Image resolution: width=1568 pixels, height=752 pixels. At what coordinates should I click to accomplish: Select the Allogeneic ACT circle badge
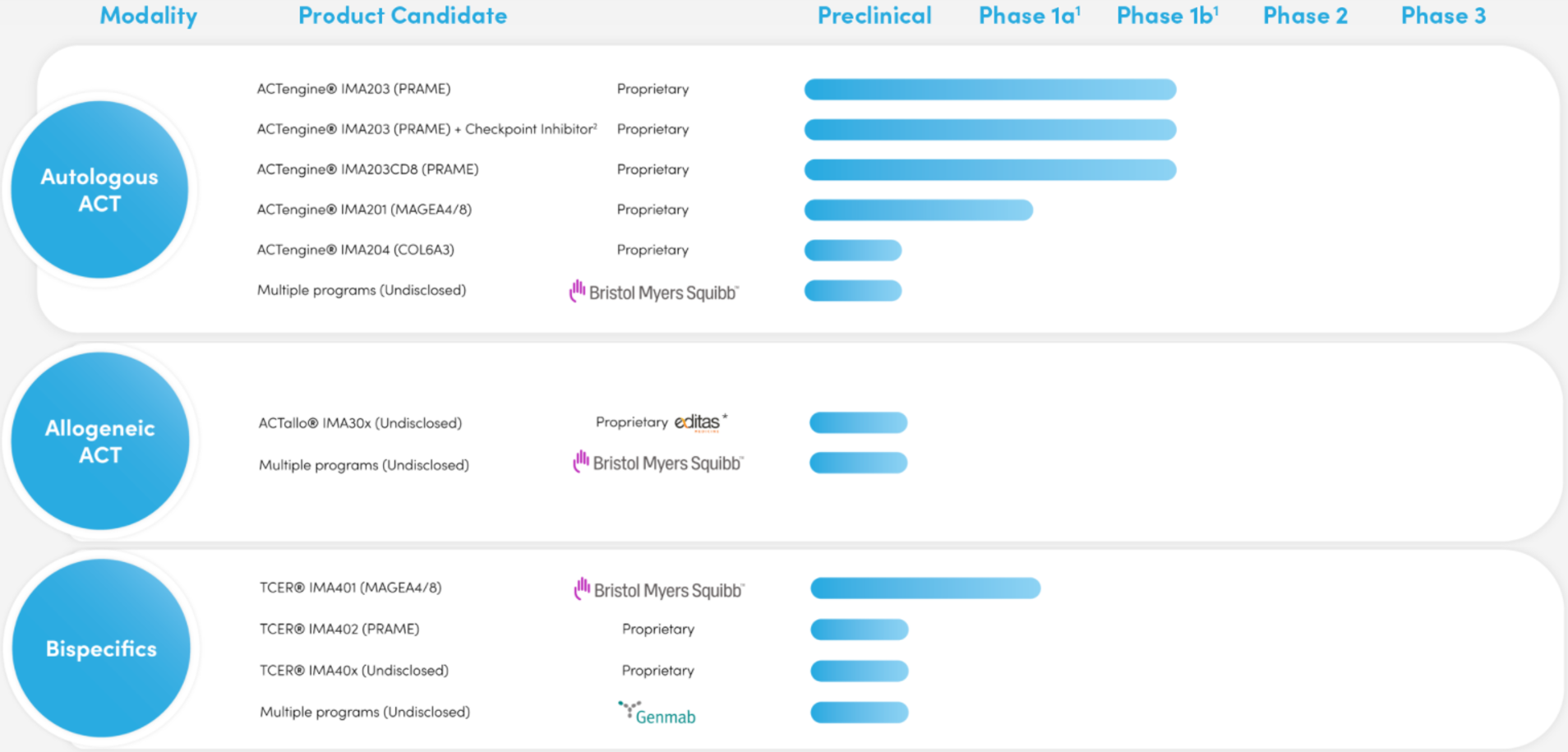point(100,441)
